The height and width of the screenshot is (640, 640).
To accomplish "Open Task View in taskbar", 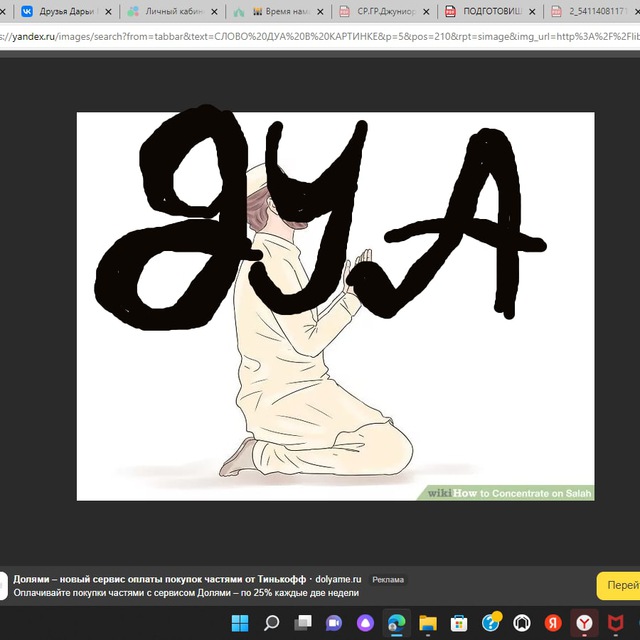I will 303,623.
